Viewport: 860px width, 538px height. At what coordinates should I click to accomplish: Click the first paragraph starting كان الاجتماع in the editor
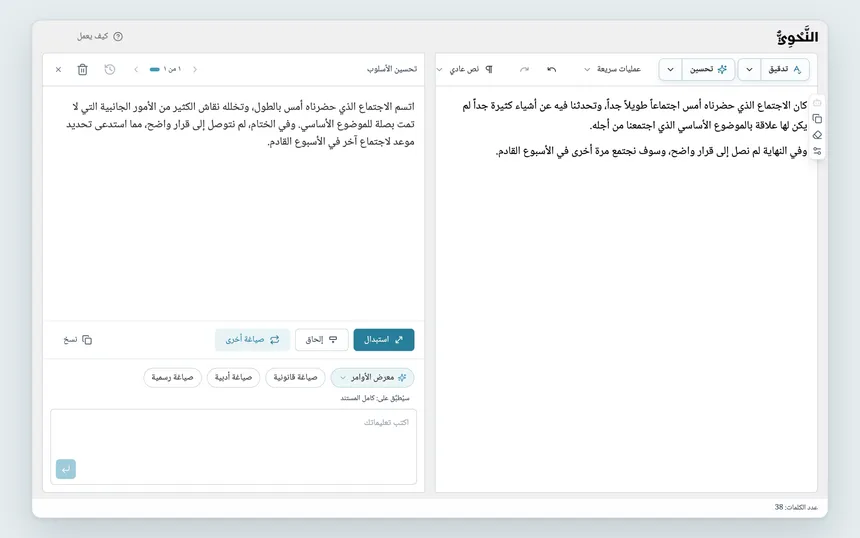pyautogui.click(x=635, y=115)
